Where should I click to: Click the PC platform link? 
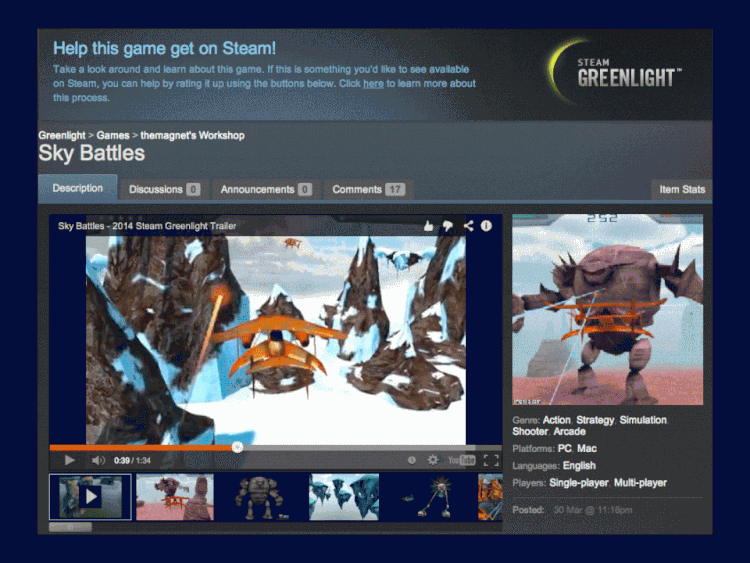tap(564, 449)
